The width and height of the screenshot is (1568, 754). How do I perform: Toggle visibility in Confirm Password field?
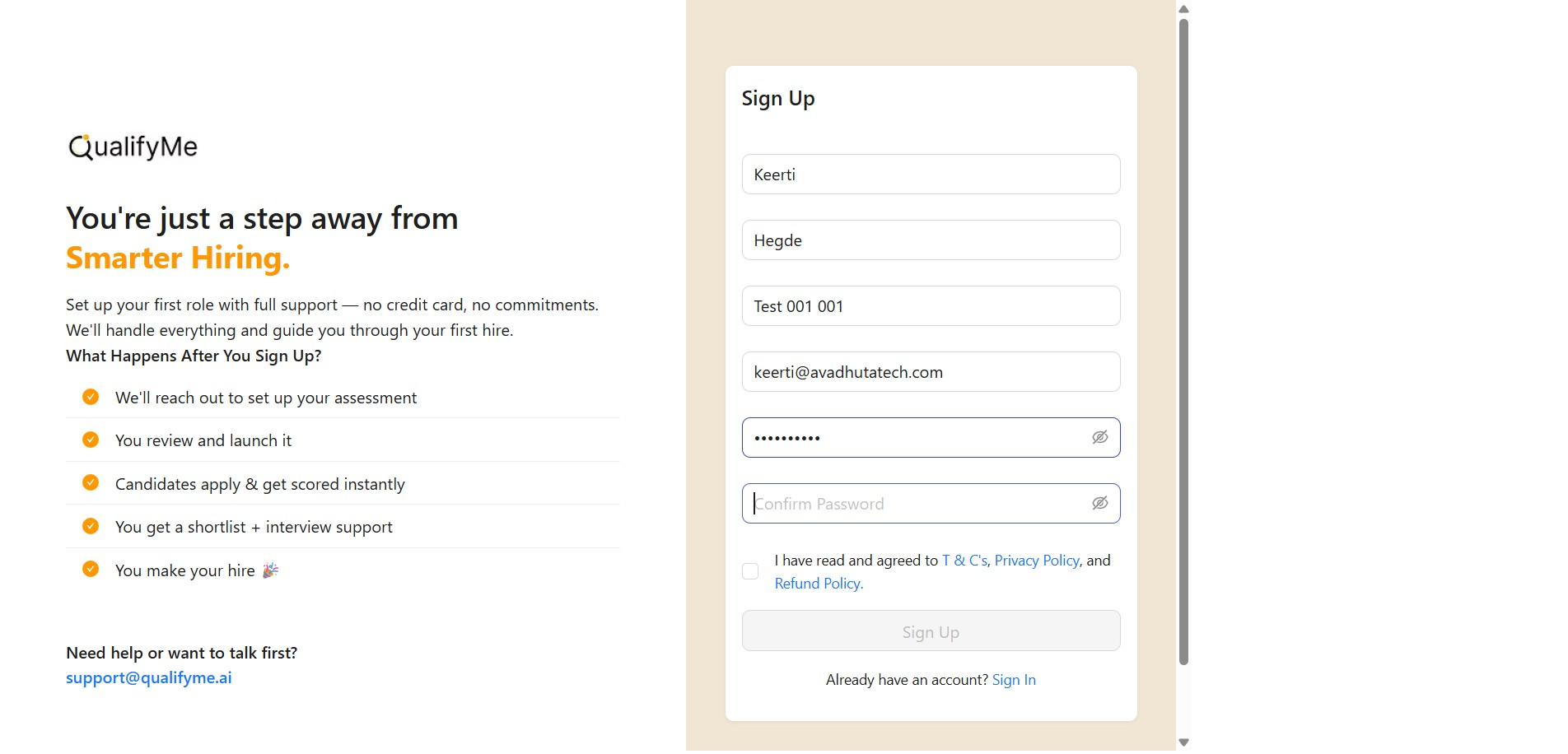(x=1099, y=503)
